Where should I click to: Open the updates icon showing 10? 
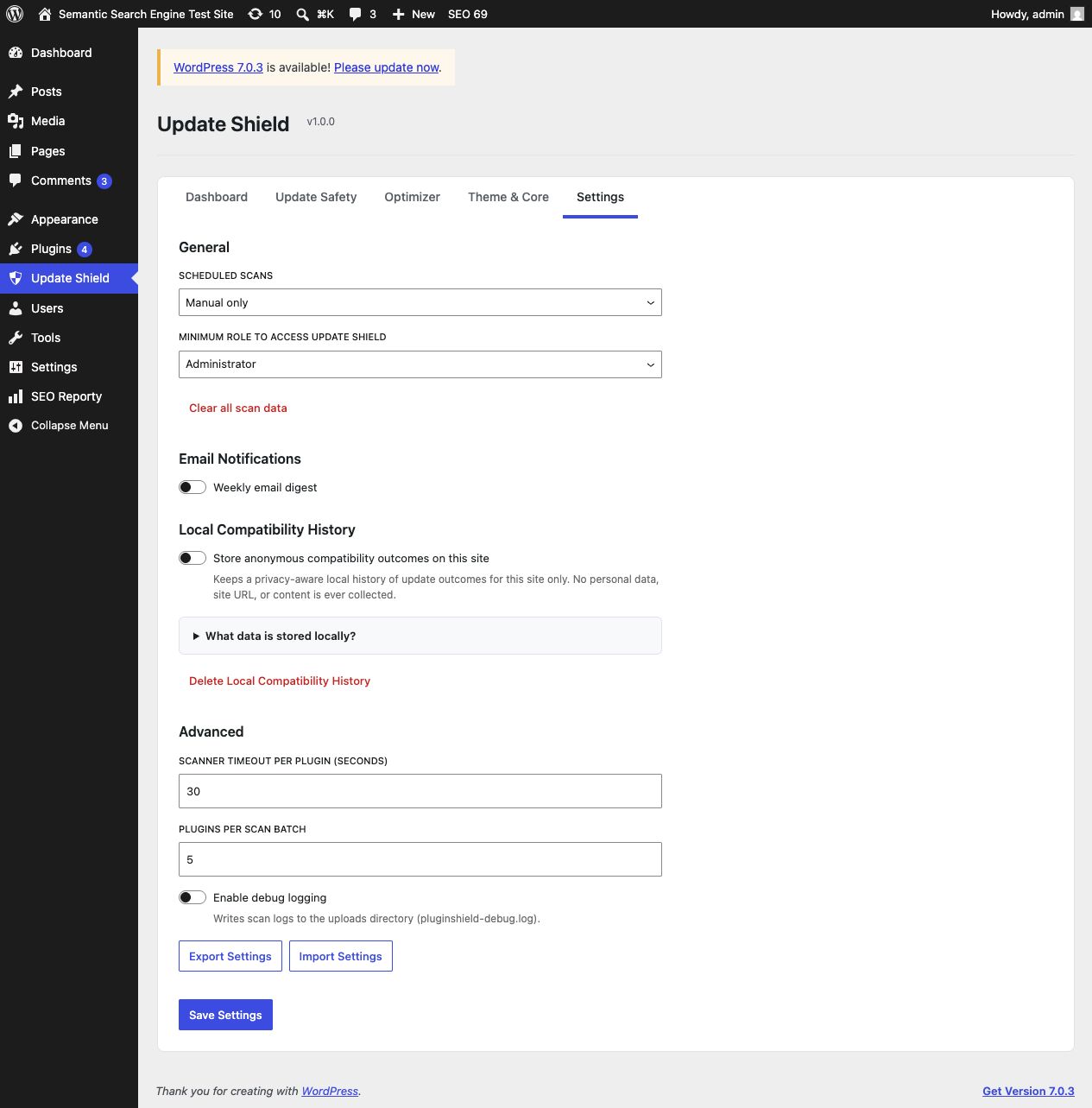[256, 14]
